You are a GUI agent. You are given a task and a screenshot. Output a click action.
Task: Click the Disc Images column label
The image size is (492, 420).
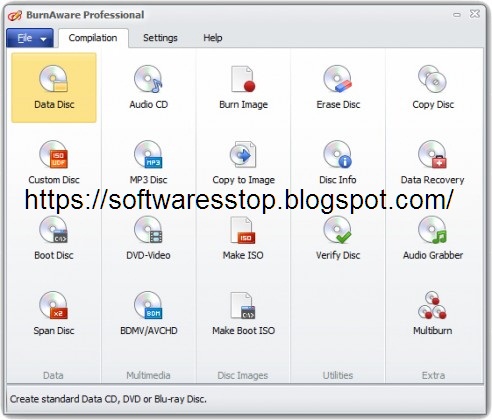tap(243, 376)
